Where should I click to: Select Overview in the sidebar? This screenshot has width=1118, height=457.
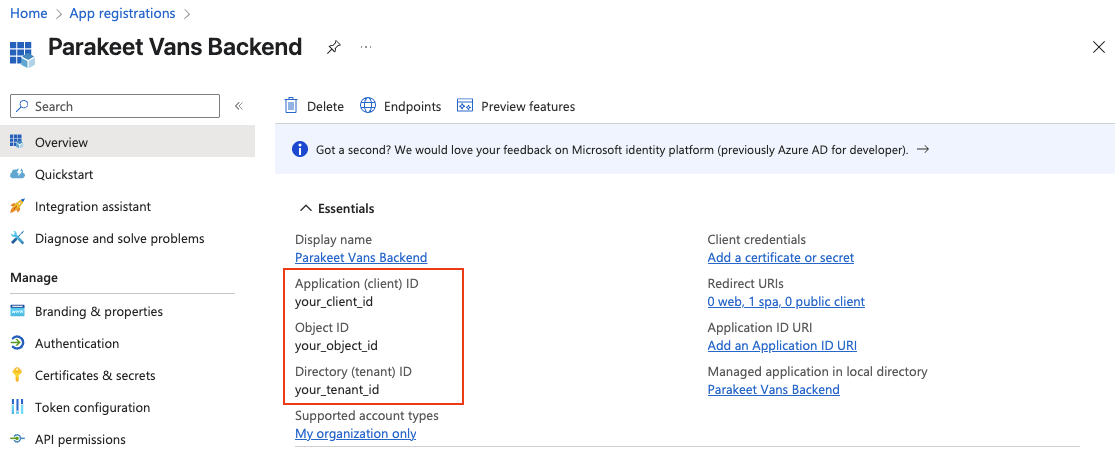(x=128, y=142)
